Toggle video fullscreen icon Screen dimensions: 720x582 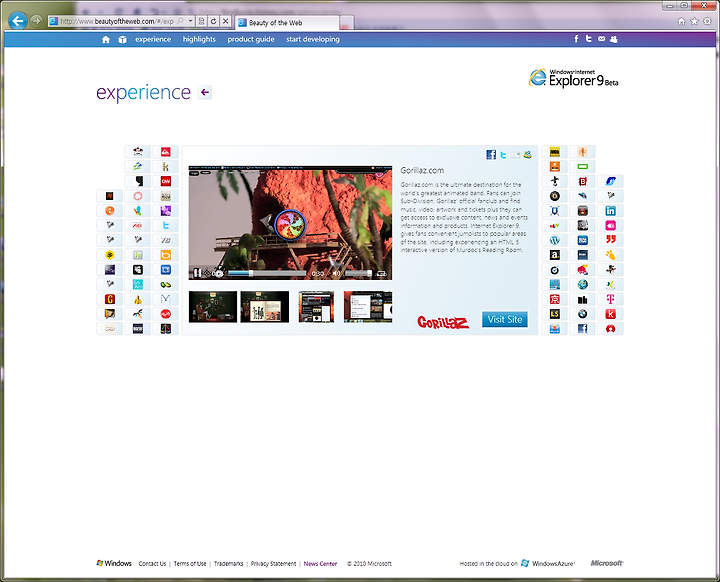(382, 274)
